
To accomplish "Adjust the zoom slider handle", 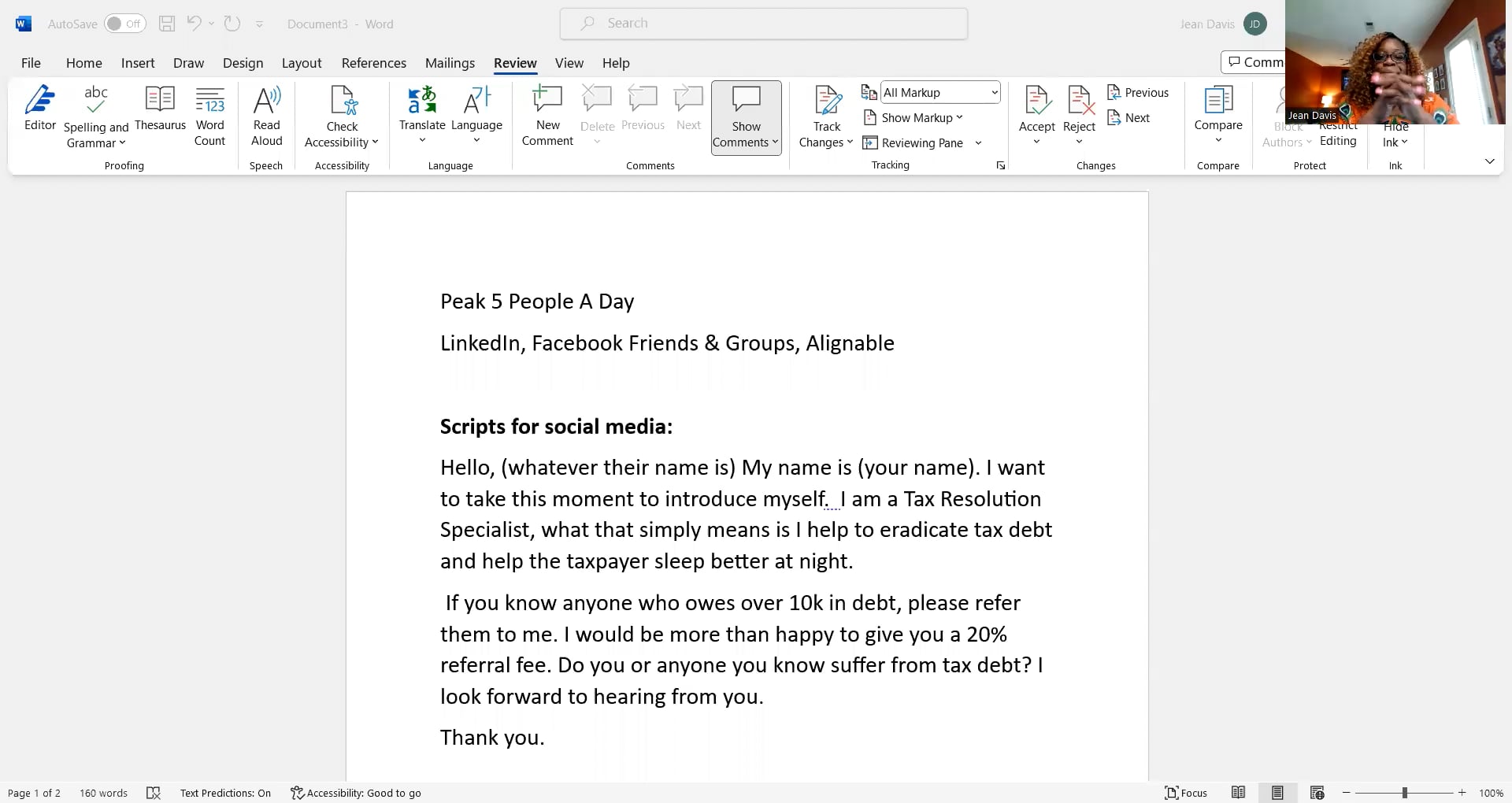I will tap(1404, 793).
